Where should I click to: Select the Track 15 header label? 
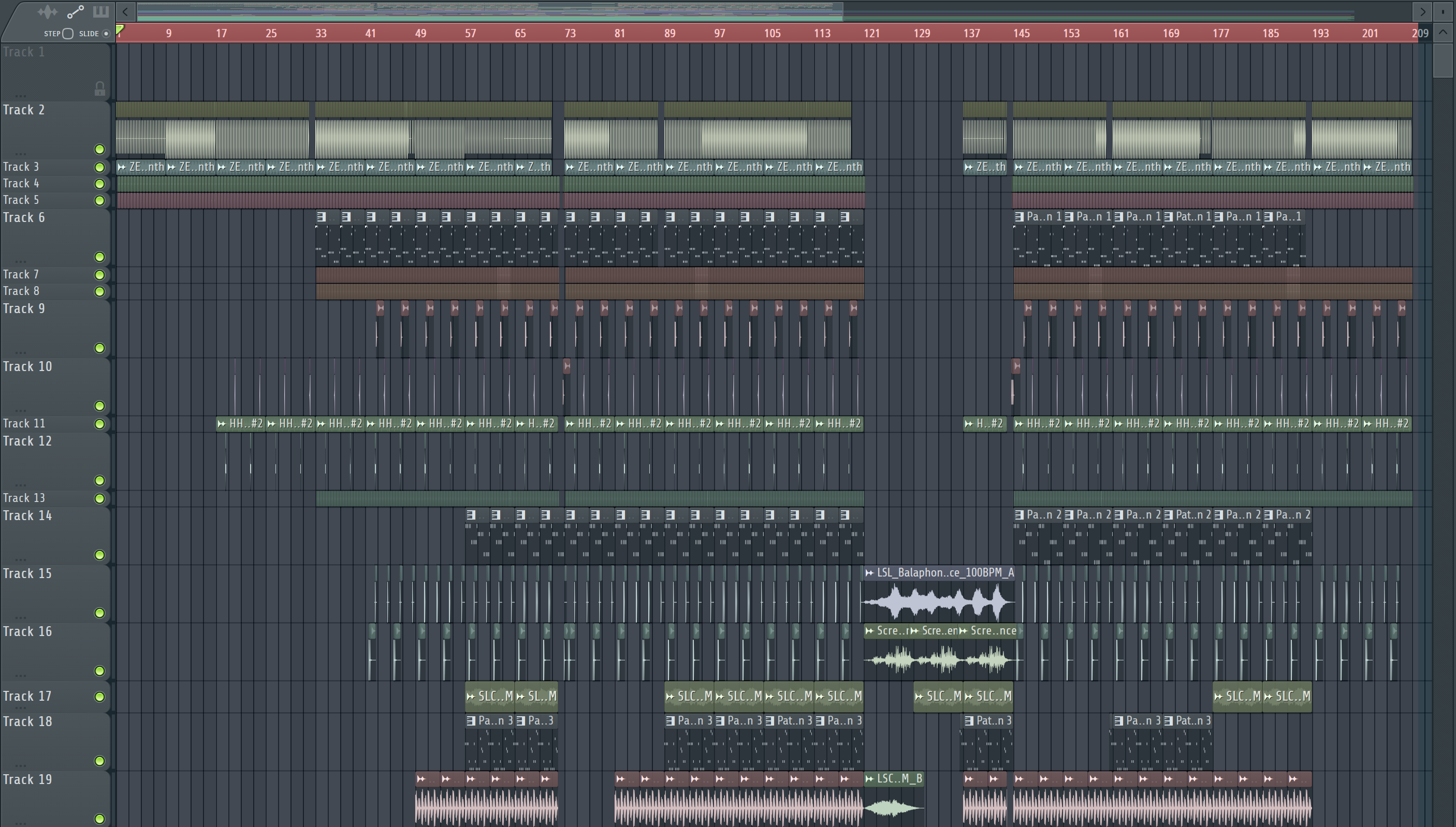[x=27, y=573]
